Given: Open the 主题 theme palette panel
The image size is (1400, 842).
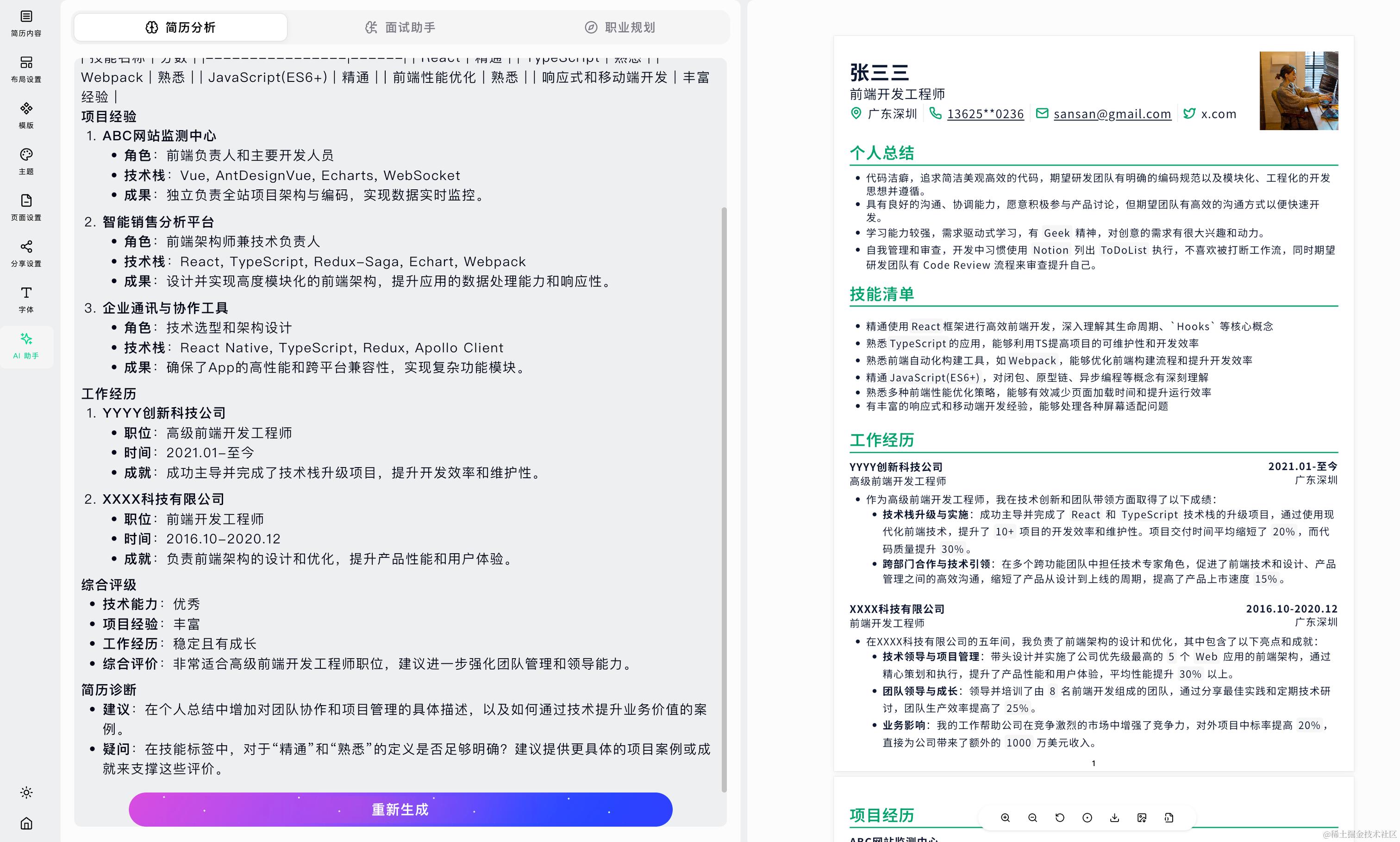Looking at the screenshot, I should point(26,161).
